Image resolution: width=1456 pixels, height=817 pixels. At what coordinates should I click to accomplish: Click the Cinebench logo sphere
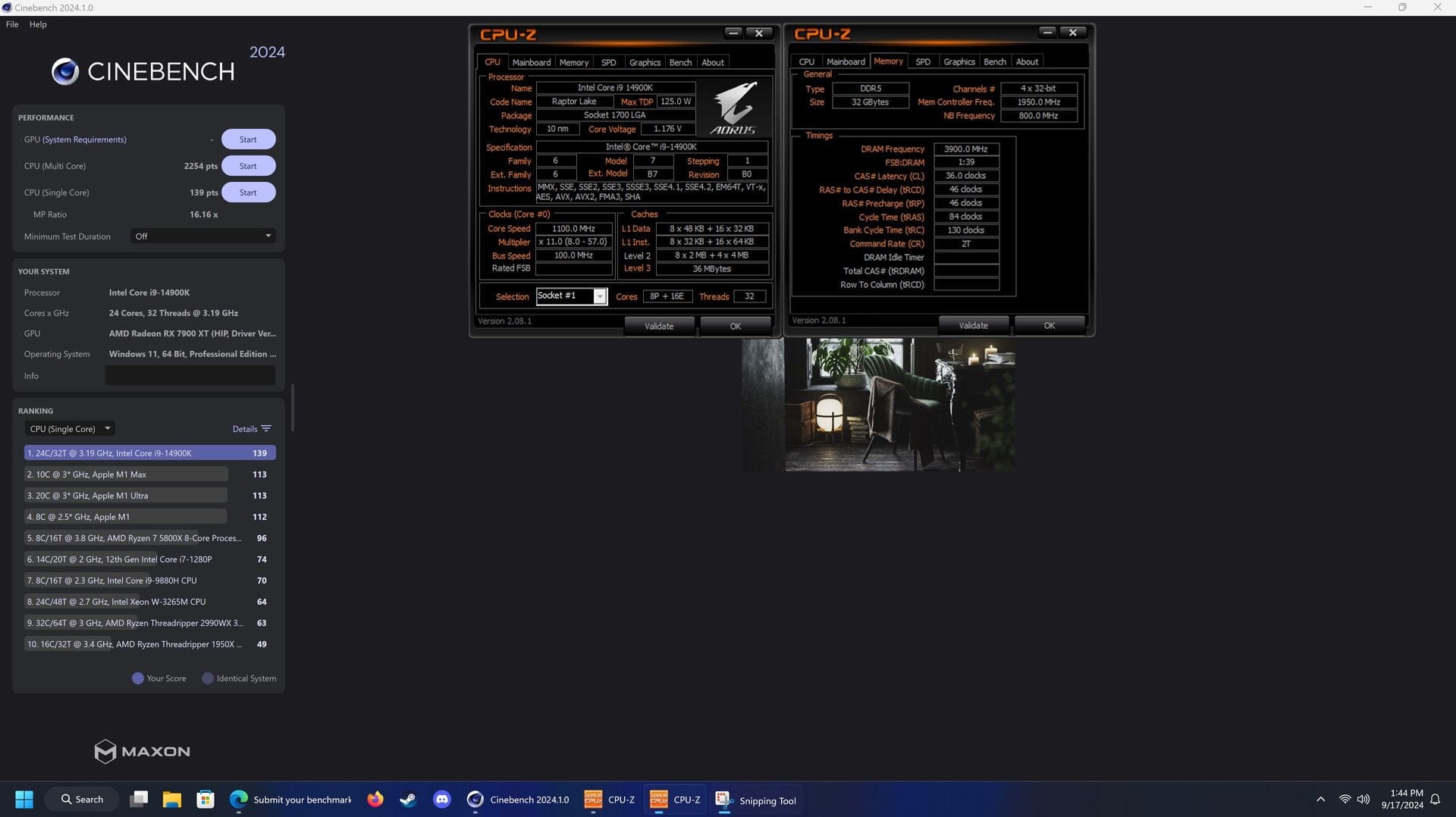coord(65,71)
